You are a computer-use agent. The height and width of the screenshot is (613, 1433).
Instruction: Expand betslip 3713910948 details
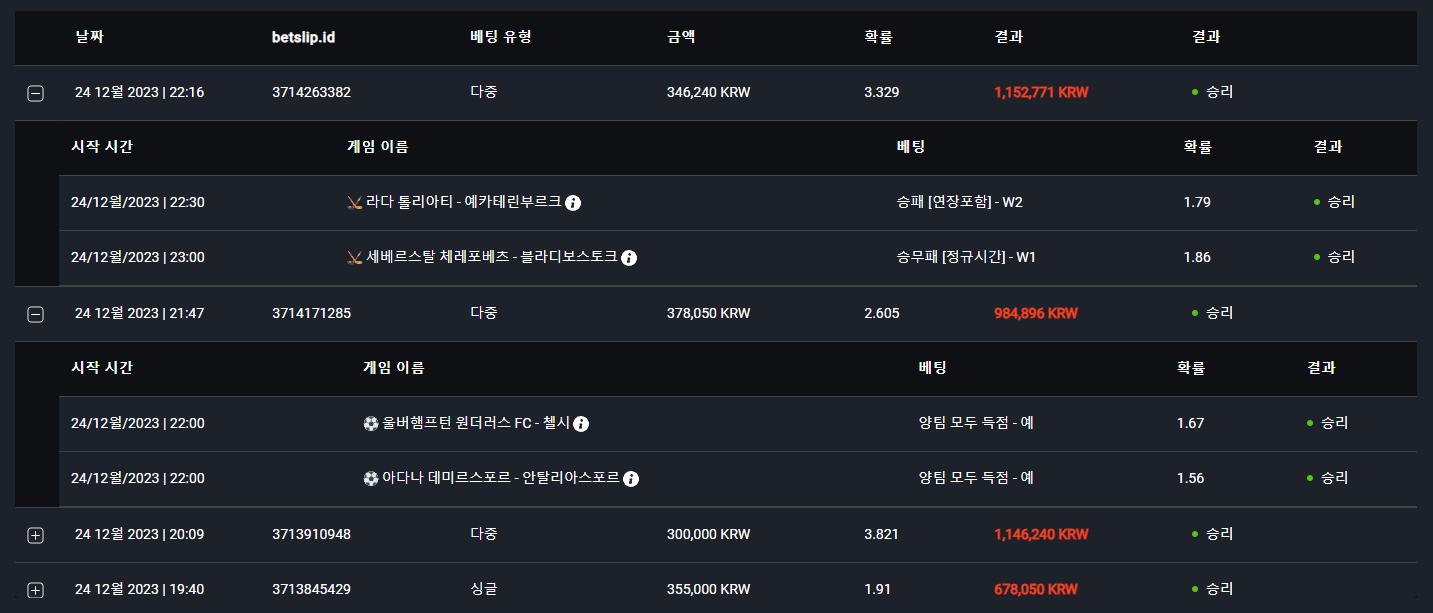click(35, 535)
